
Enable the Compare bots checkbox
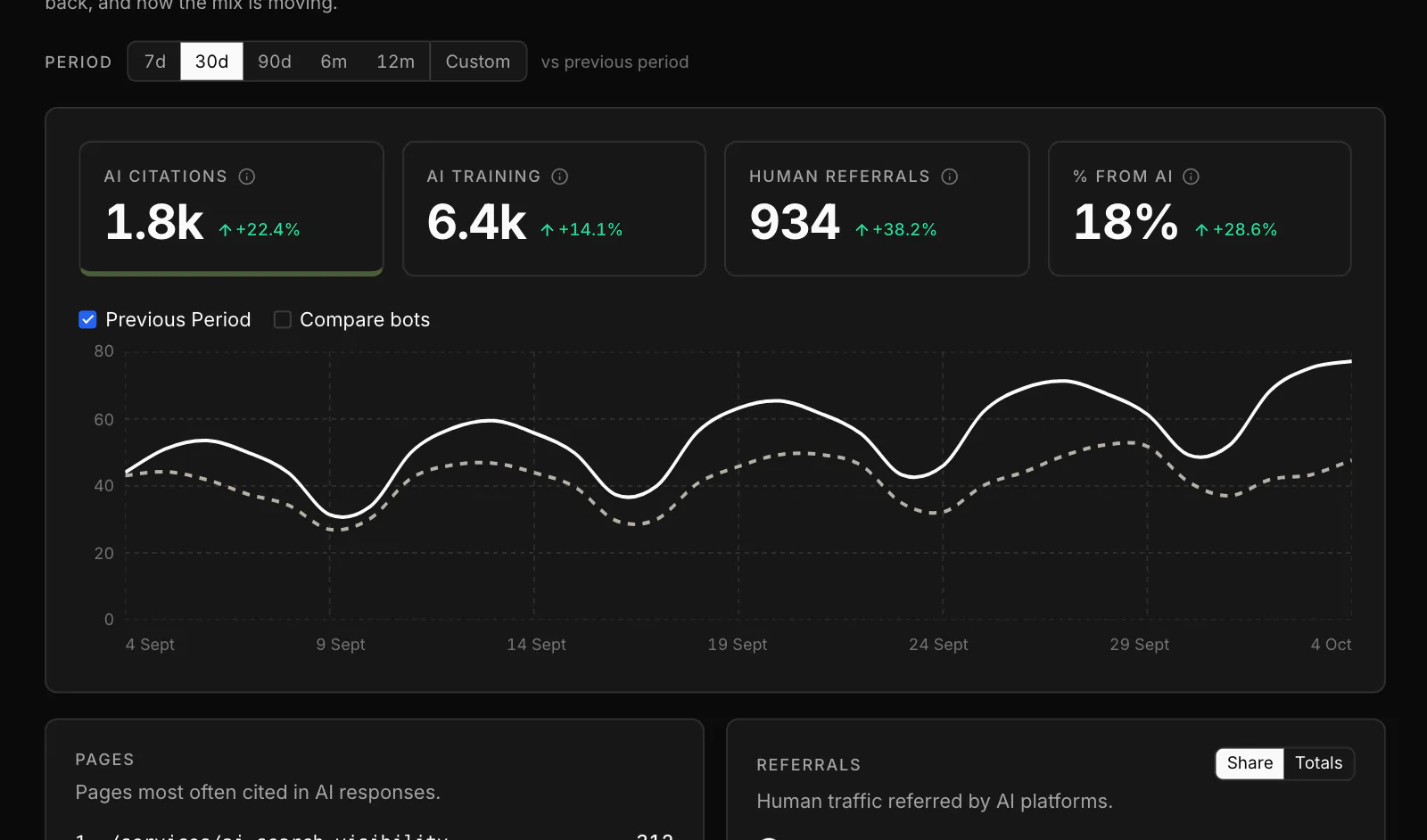point(282,319)
